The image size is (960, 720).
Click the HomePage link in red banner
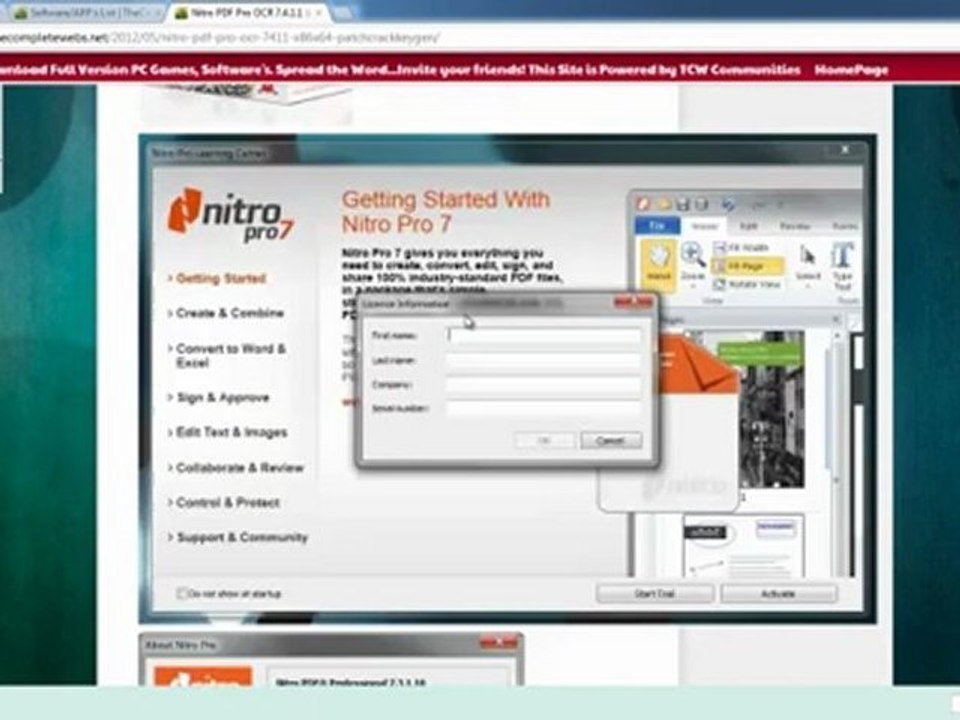click(x=851, y=70)
